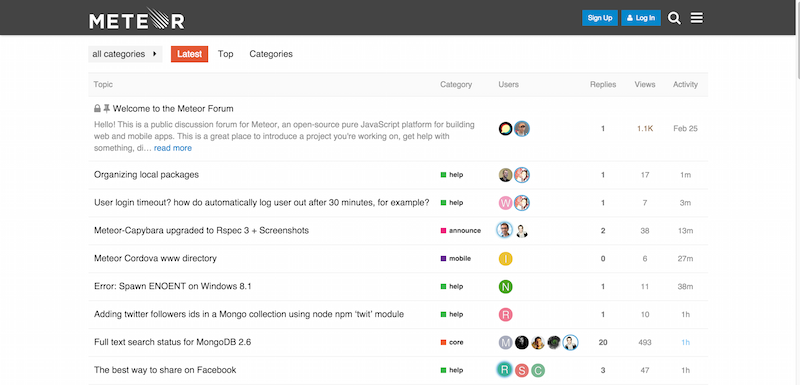
Task: Click help category on User login timeout row
Action: click(x=452, y=203)
